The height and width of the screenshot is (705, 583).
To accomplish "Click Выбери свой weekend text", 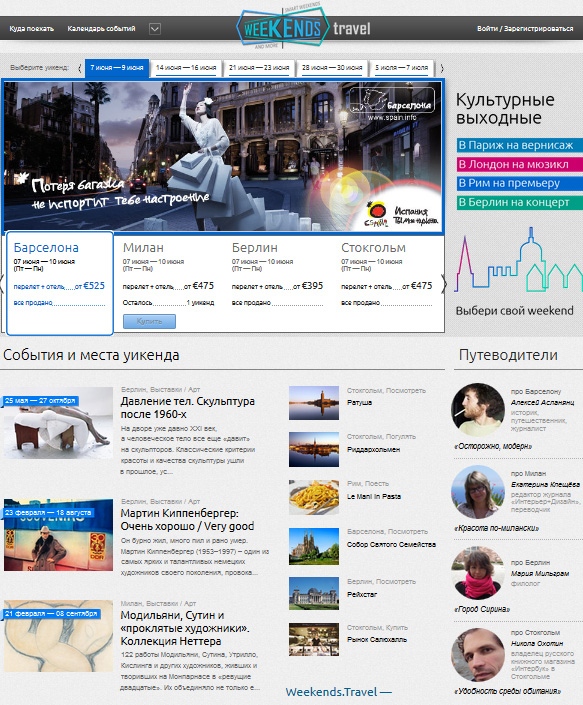I will click(514, 311).
